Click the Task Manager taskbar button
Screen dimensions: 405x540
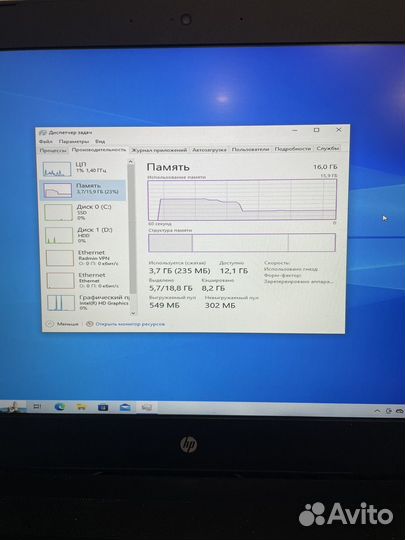click(x=147, y=408)
